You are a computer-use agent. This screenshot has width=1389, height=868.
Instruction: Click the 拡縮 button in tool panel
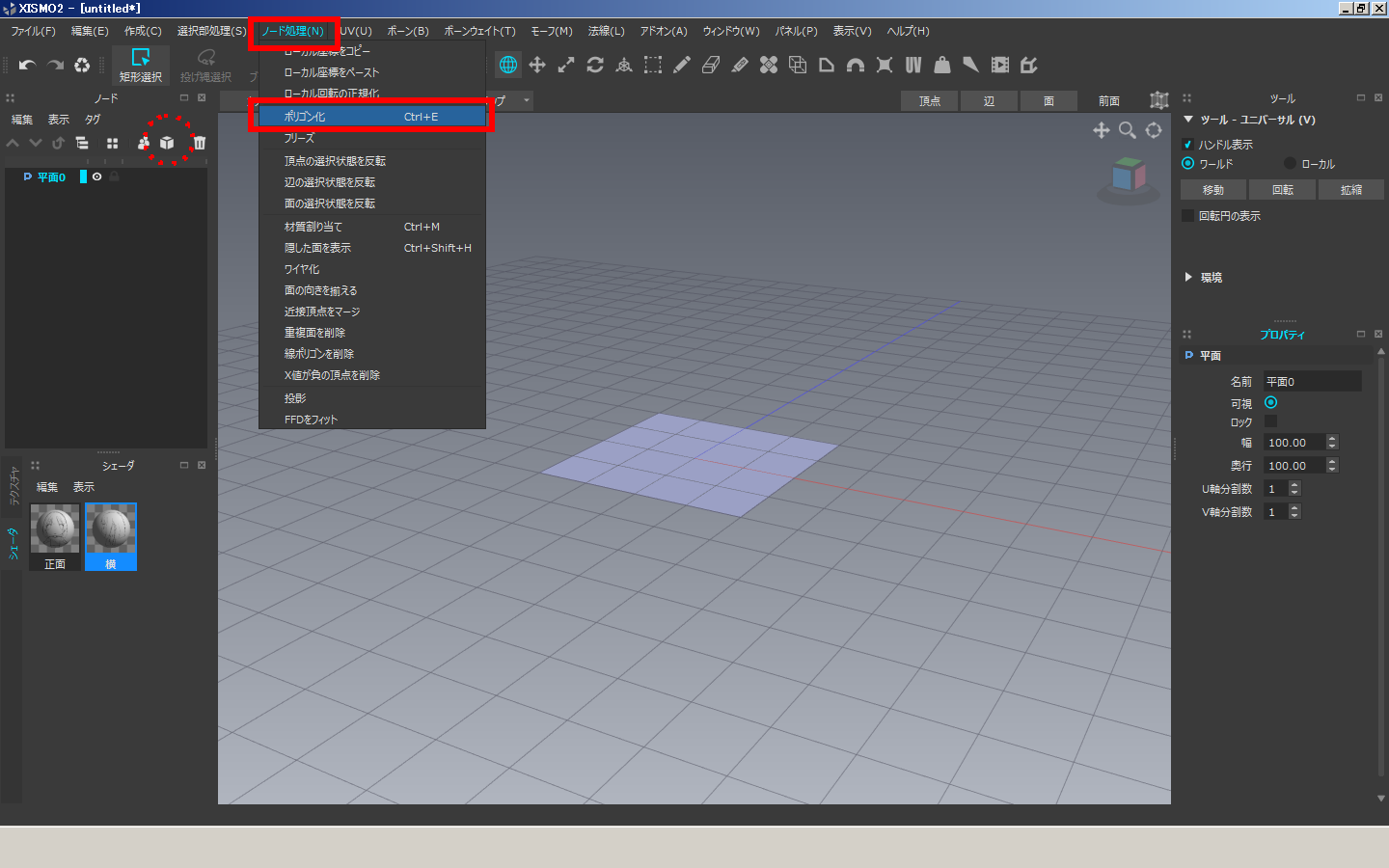[1351, 190]
